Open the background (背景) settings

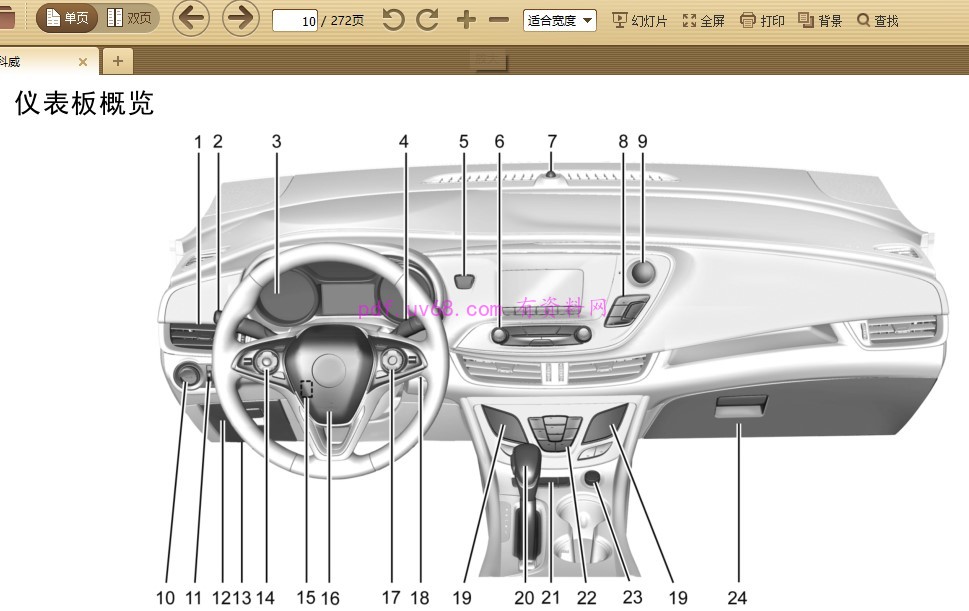820,20
